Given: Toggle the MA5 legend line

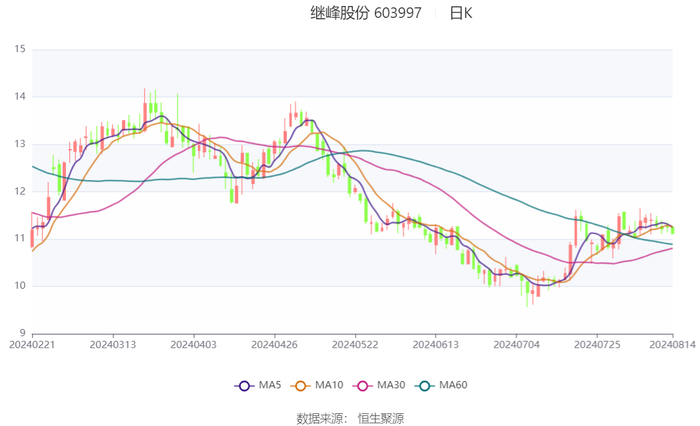Looking at the screenshot, I should point(258,385).
